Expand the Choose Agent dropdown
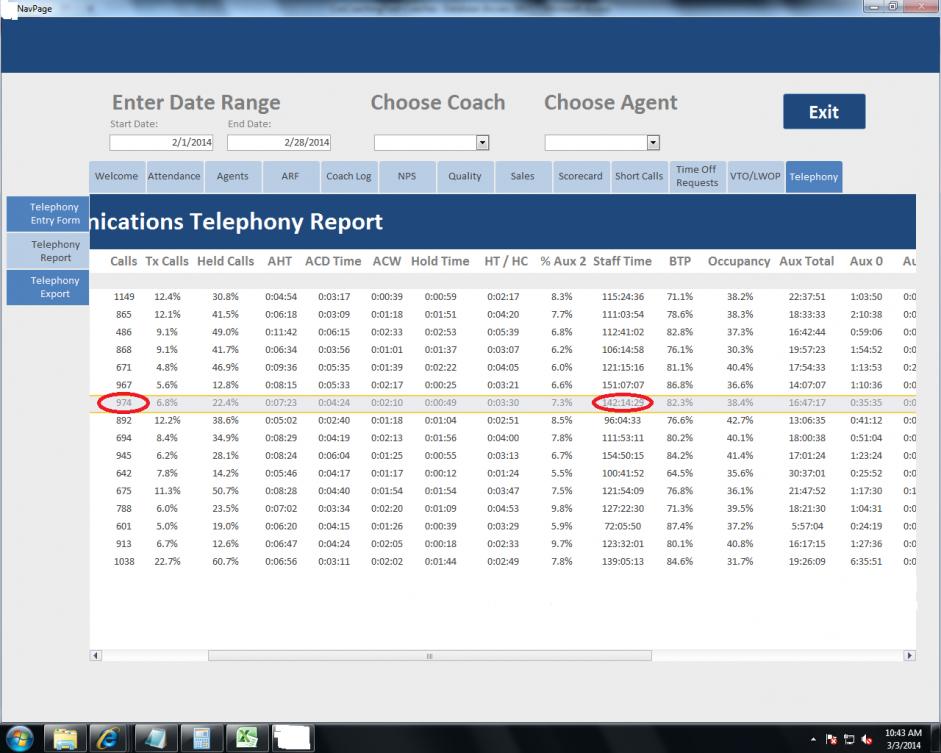 tap(653, 143)
